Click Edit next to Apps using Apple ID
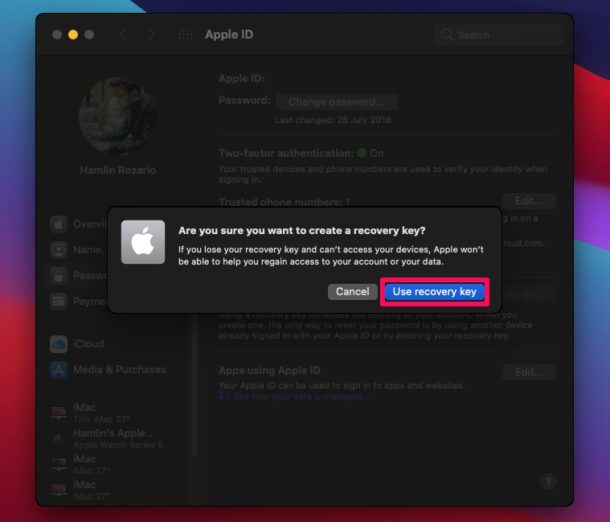610x522 pixels. coord(529,372)
